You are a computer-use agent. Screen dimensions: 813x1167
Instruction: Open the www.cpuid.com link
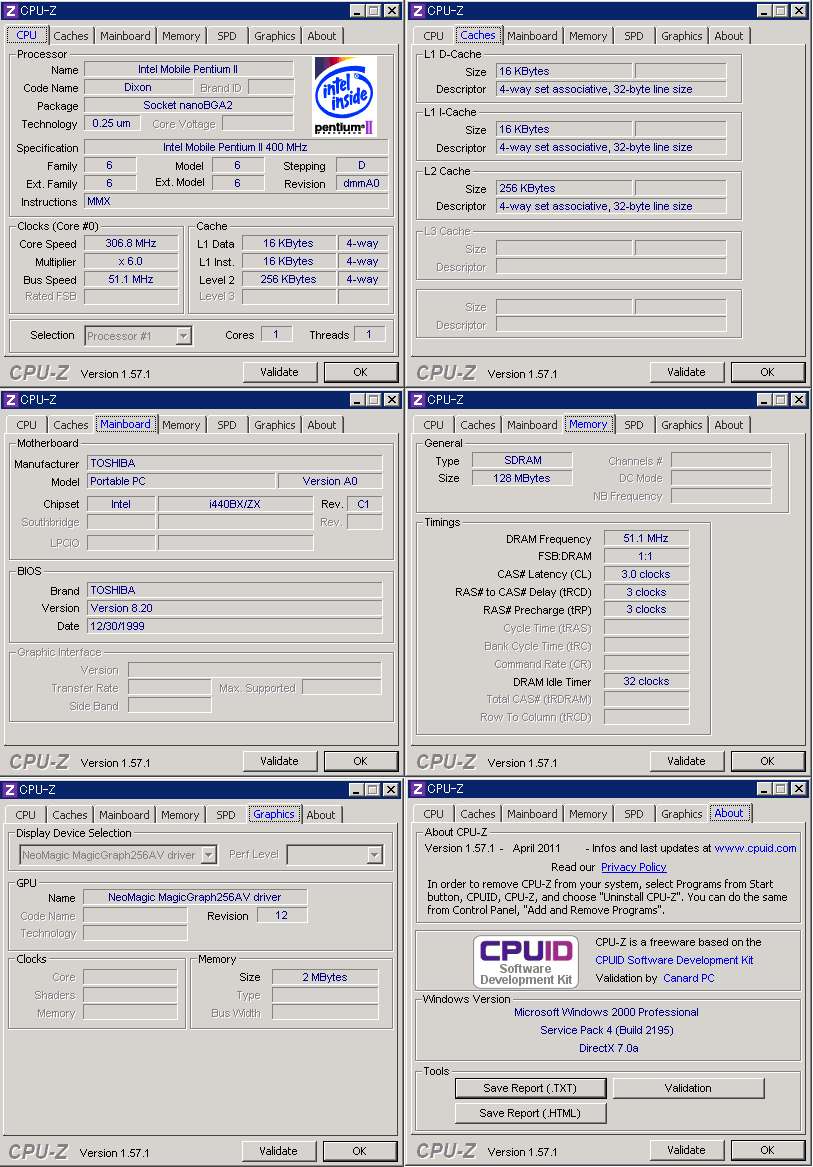(755, 848)
